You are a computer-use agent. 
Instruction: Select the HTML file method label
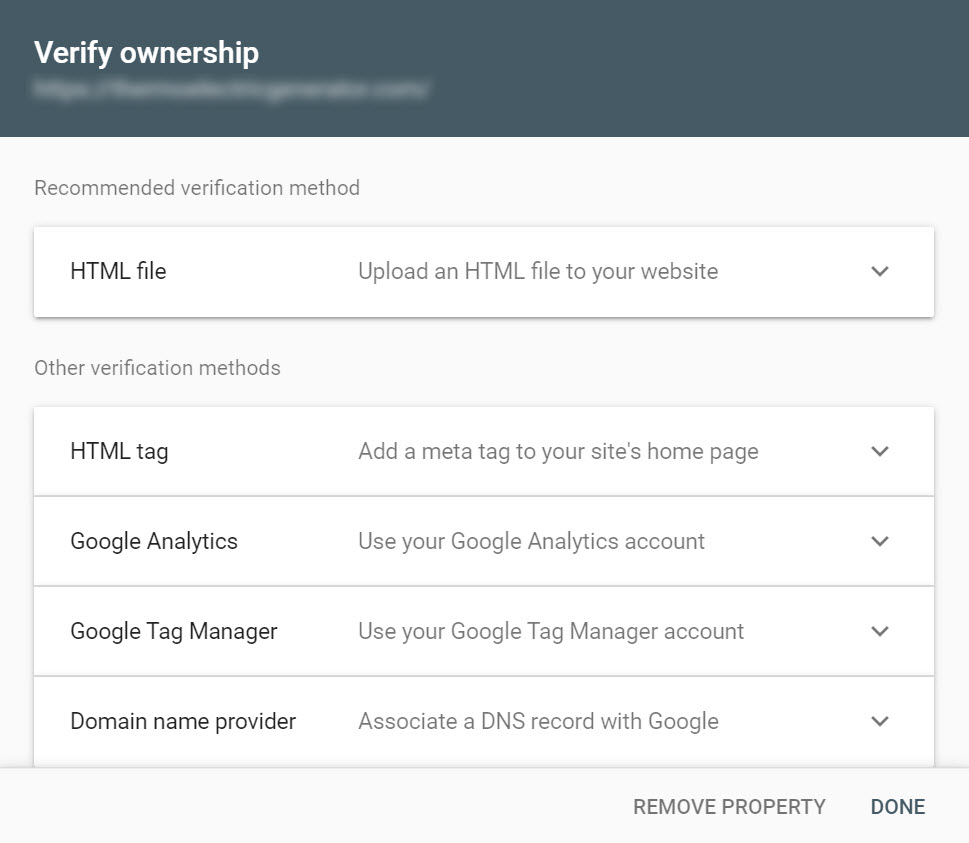118,271
